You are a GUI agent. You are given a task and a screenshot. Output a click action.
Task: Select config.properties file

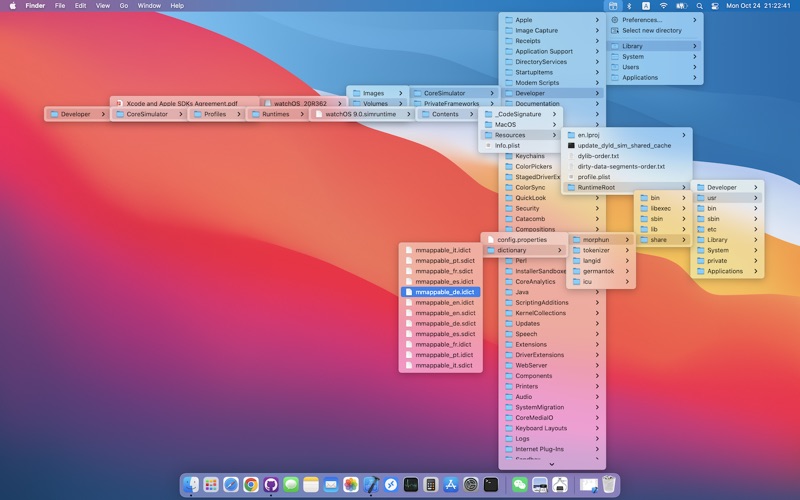point(524,240)
